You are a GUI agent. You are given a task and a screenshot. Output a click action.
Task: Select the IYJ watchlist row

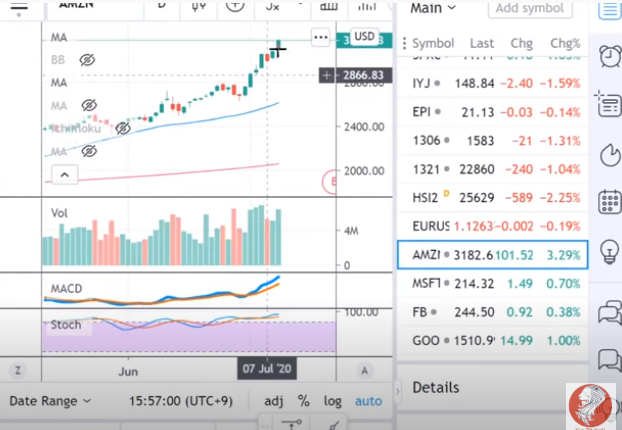pyautogui.click(x=493, y=84)
